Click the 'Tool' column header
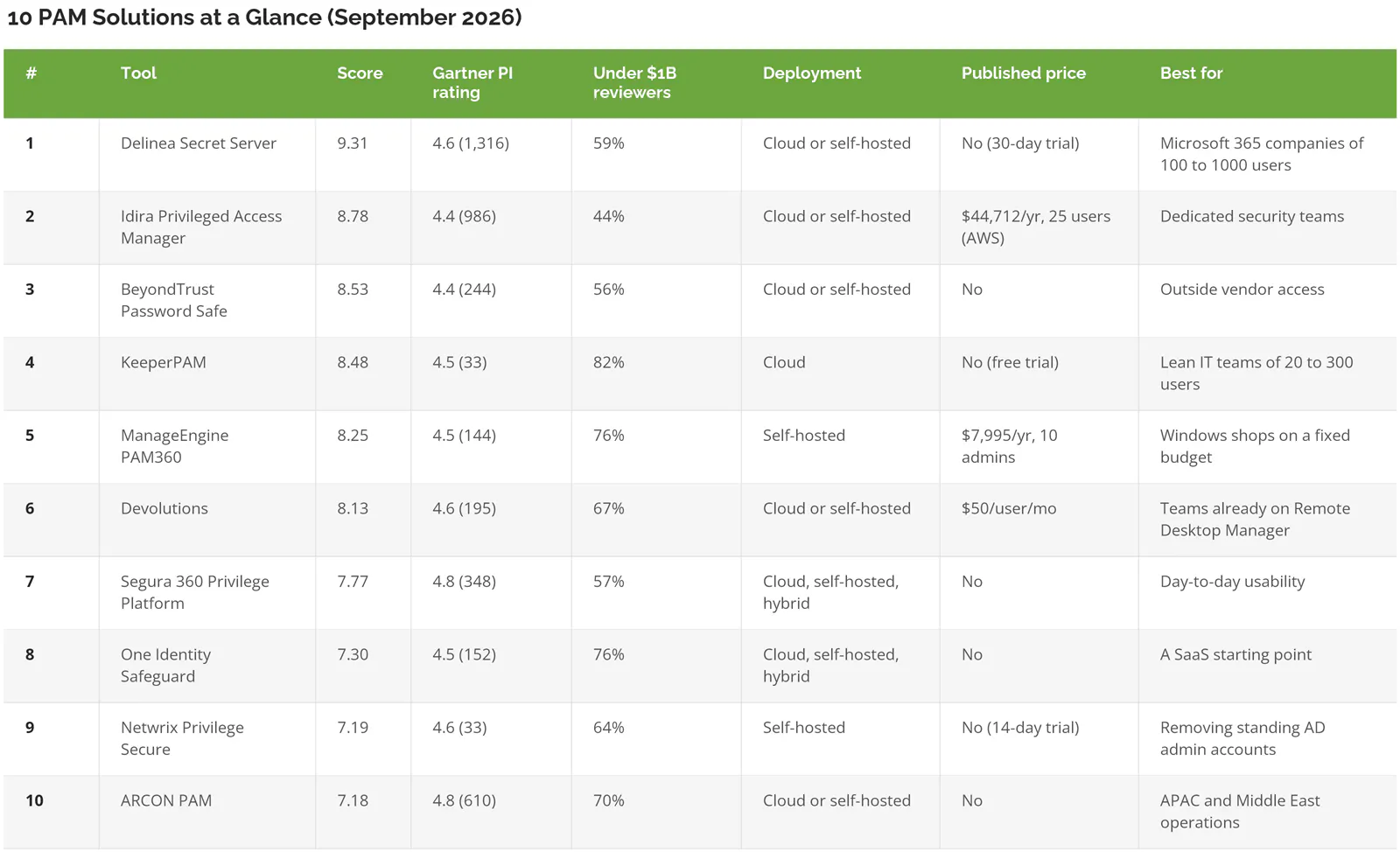This screenshot has width=1400, height=852. (x=138, y=73)
